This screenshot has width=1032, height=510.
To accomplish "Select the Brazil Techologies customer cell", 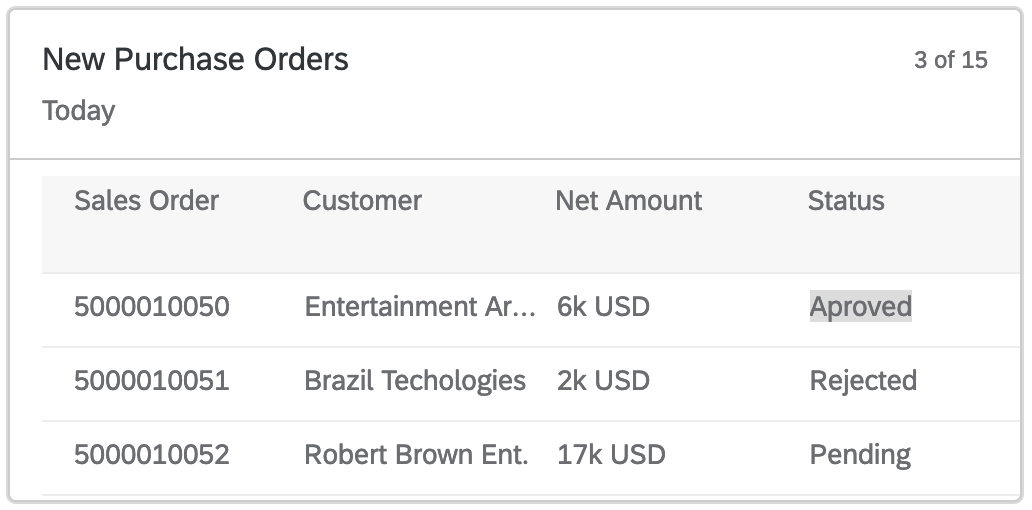I will tap(415, 381).
